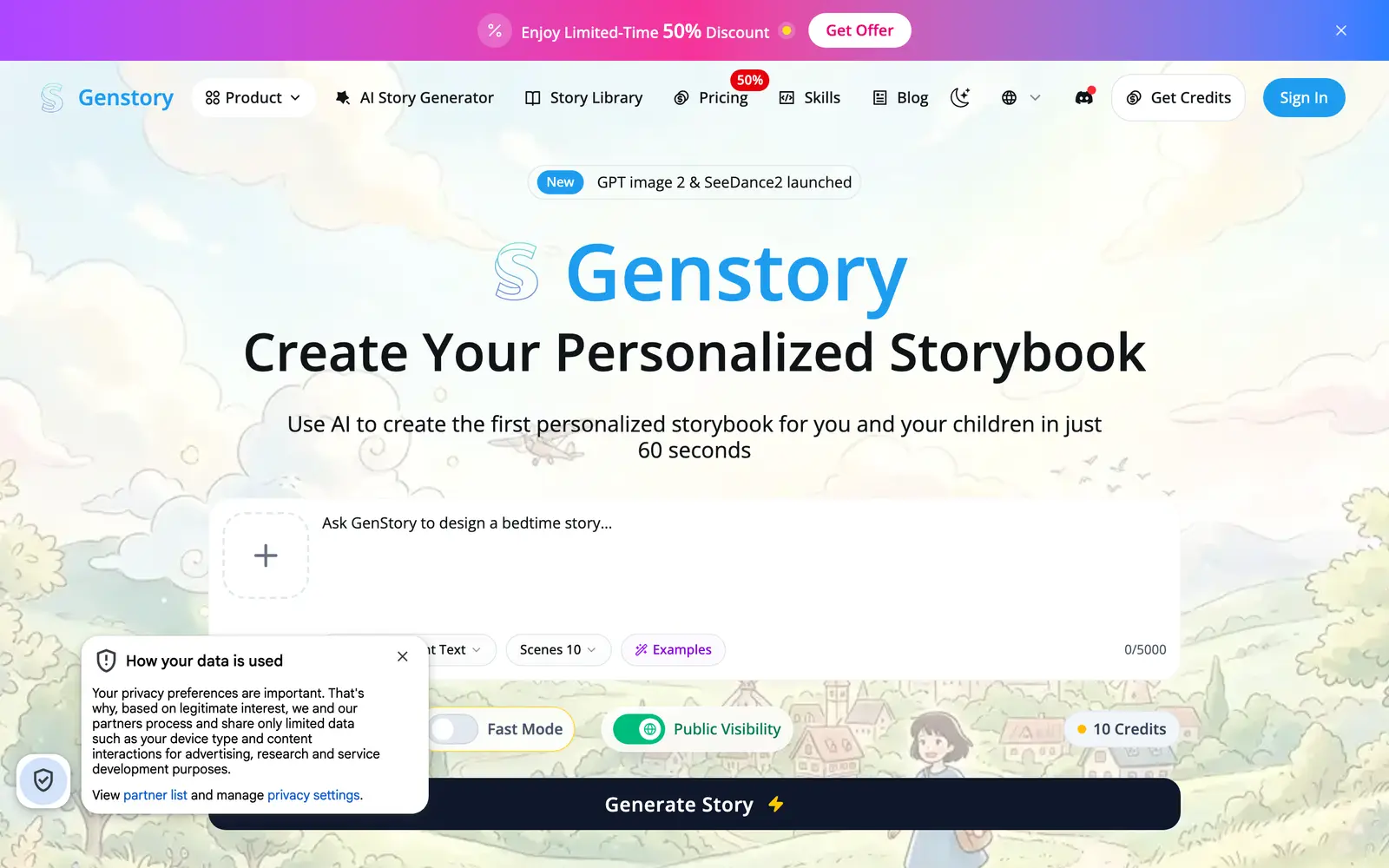The height and width of the screenshot is (868, 1389).
Task: Open the privacy settings link
Action: [x=313, y=795]
